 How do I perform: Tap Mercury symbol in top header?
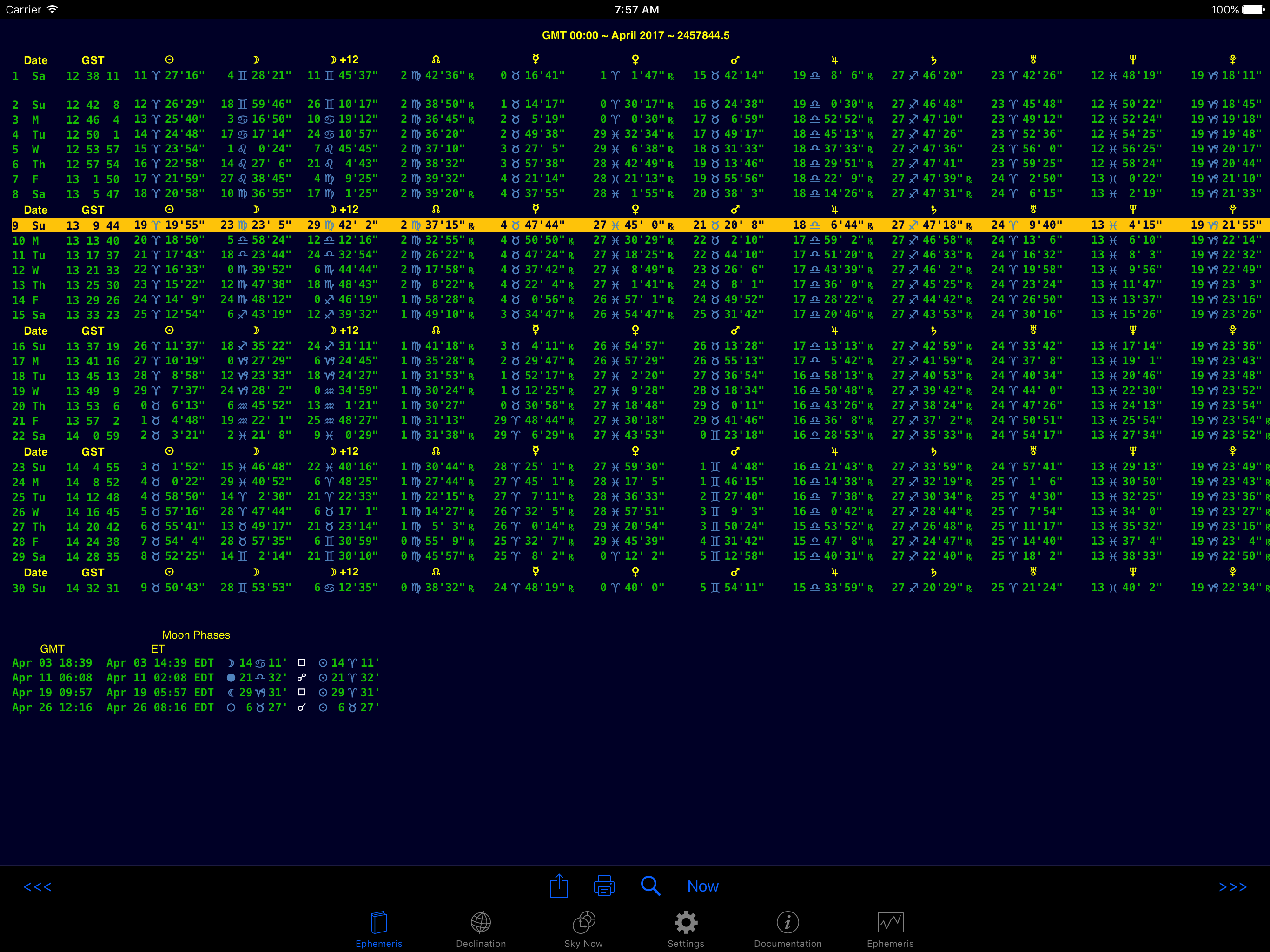[x=536, y=59]
